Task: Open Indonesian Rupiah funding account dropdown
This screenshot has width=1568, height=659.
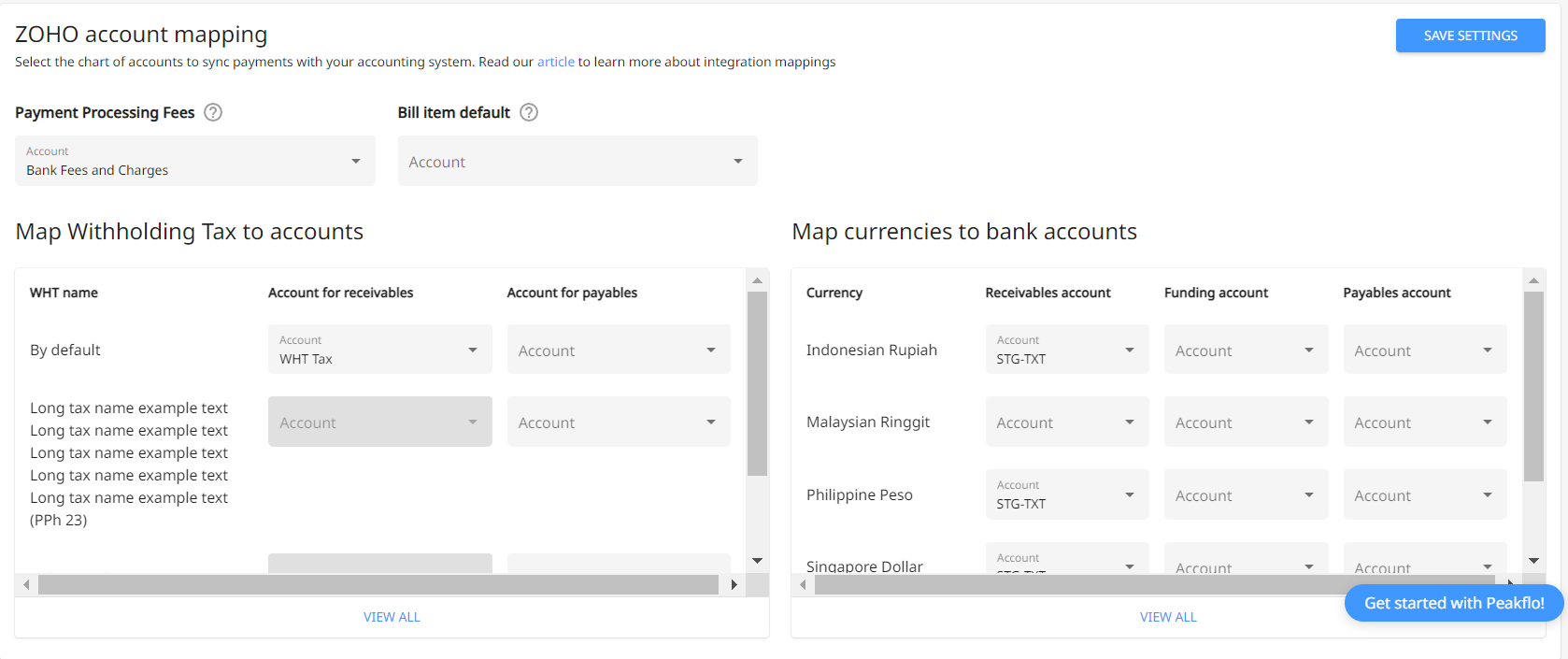Action: point(1246,350)
